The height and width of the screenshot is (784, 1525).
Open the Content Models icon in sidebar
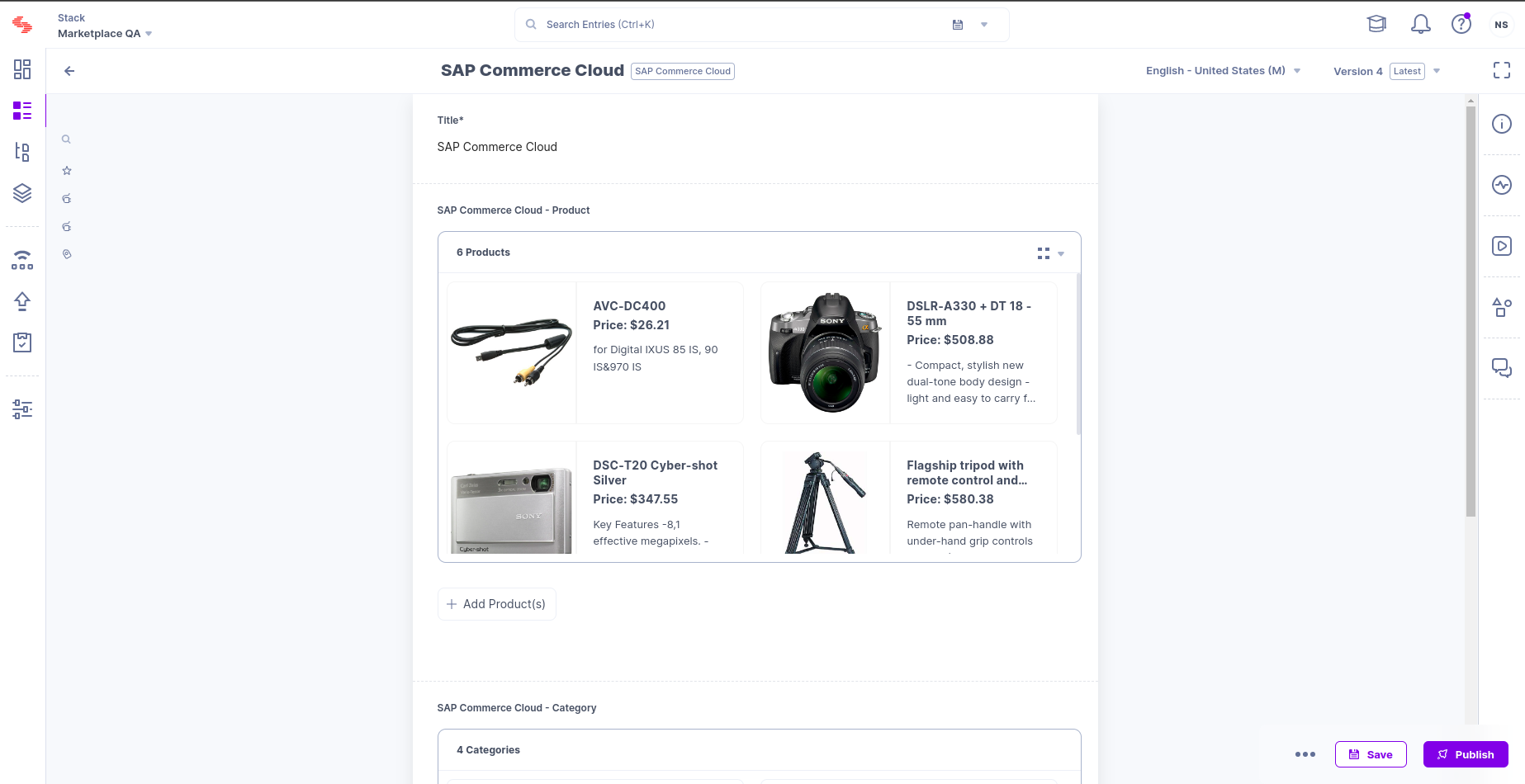(x=22, y=152)
